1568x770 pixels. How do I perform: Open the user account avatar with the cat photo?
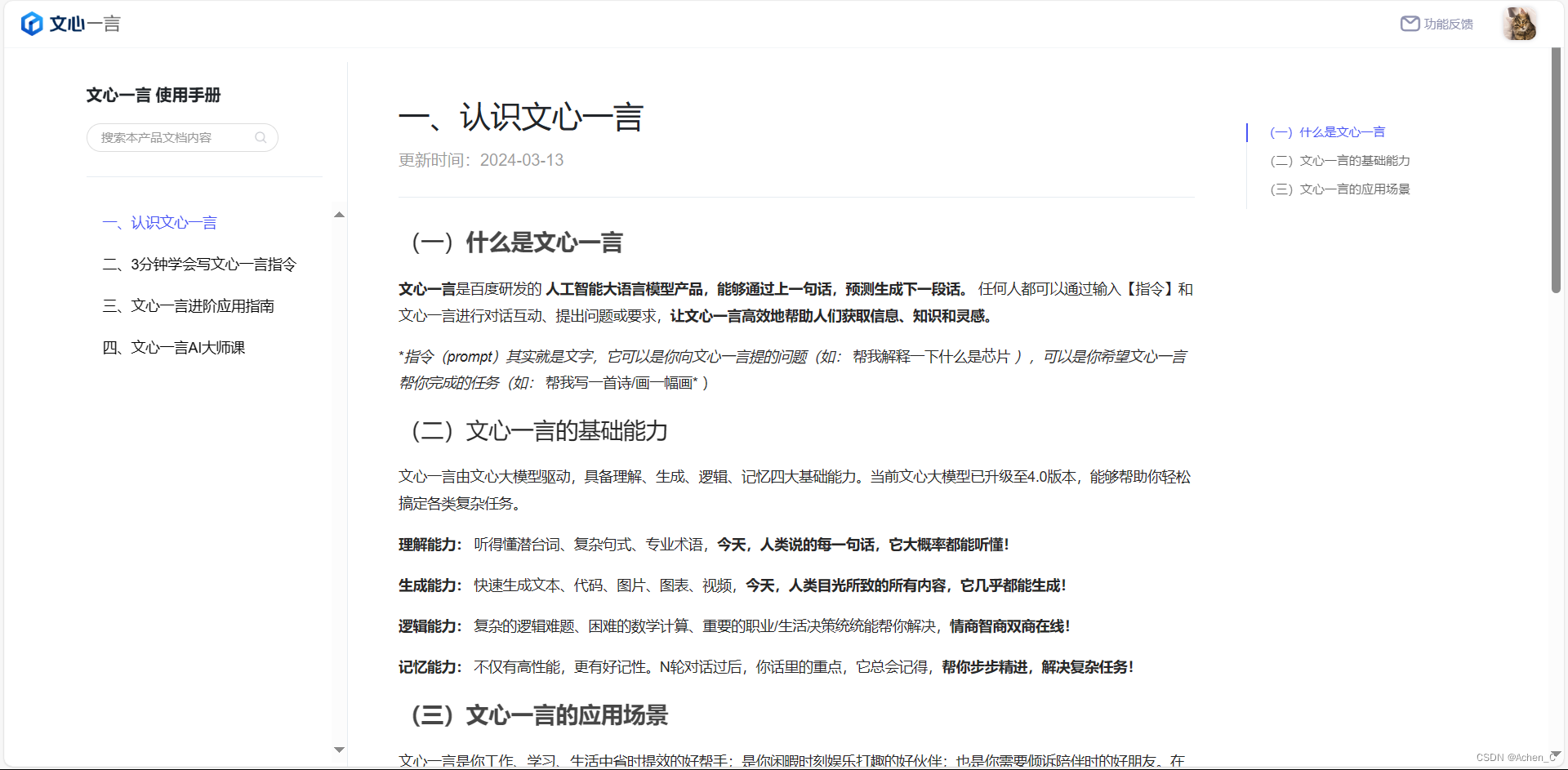pyautogui.click(x=1521, y=23)
